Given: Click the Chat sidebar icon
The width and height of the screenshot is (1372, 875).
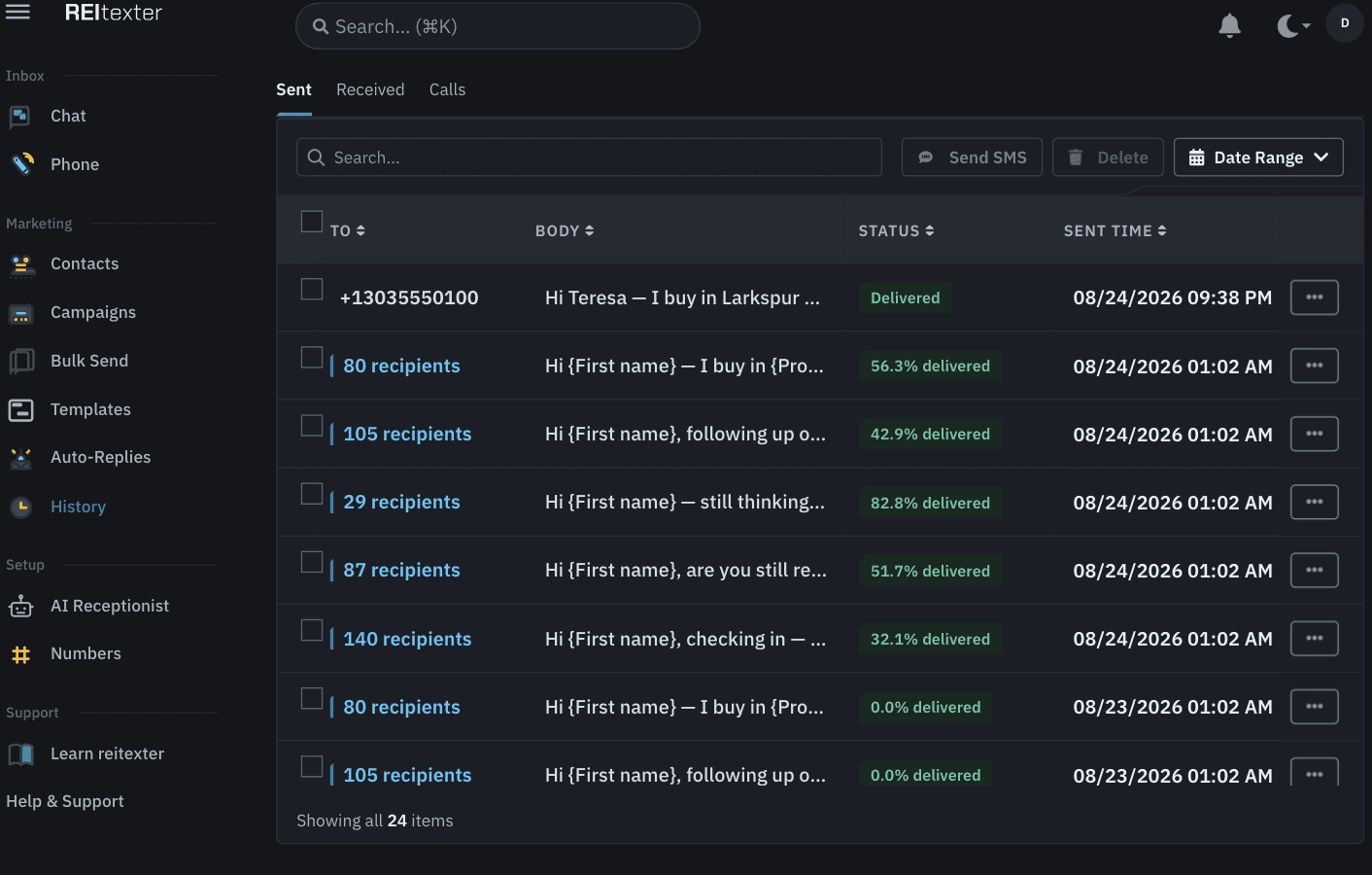Looking at the screenshot, I should click(20, 117).
